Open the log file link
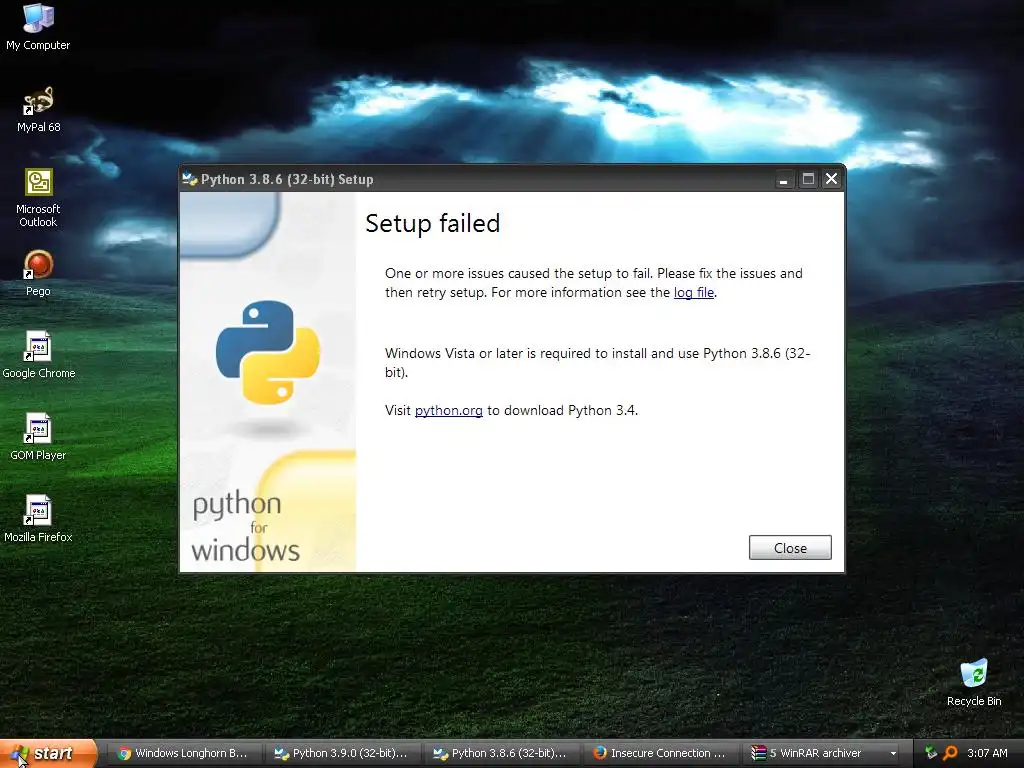Image resolution: width=1024 pixels, height=768 pixels. pos(694,293)
